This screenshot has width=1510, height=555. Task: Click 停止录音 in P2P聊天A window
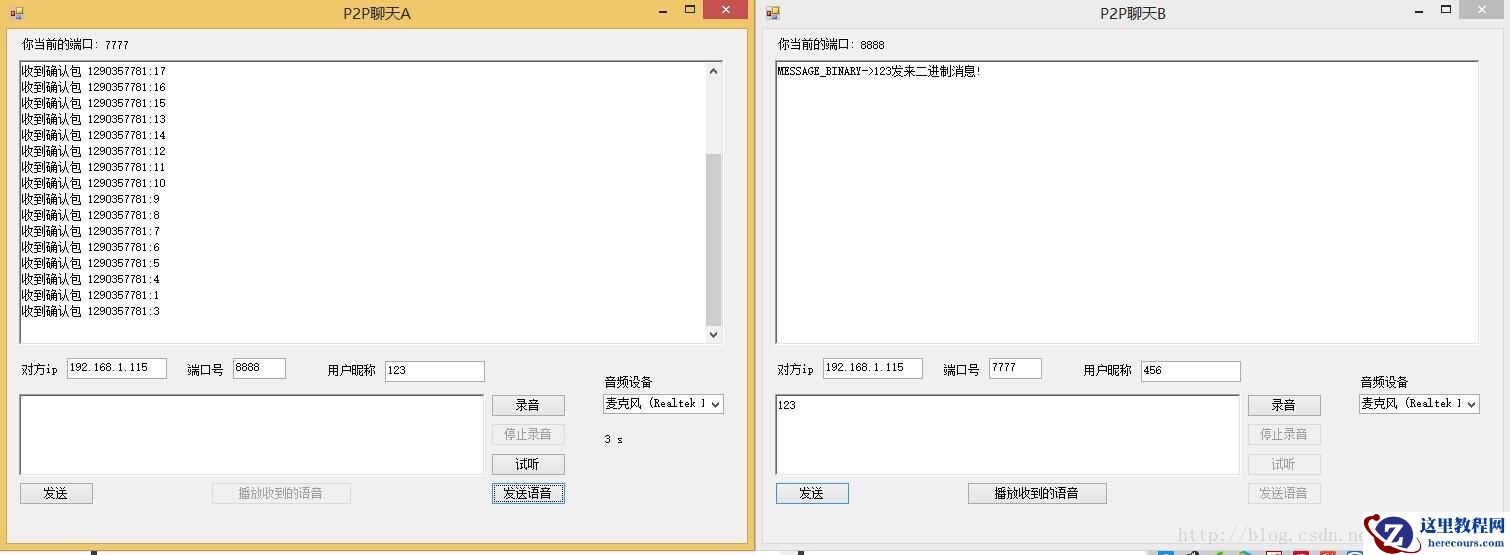pos(528,434)
